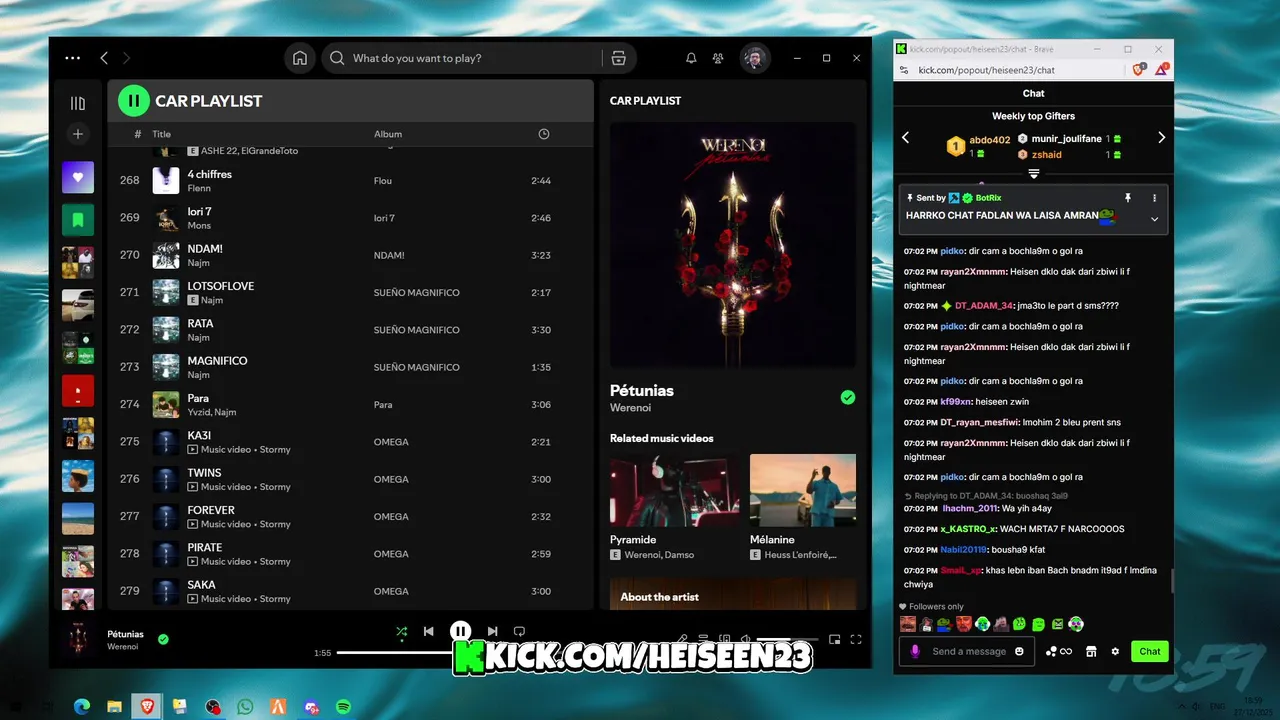Open Mélanine related music video
The height and width of the screenshot is (720, 1280).
(803, 490)
